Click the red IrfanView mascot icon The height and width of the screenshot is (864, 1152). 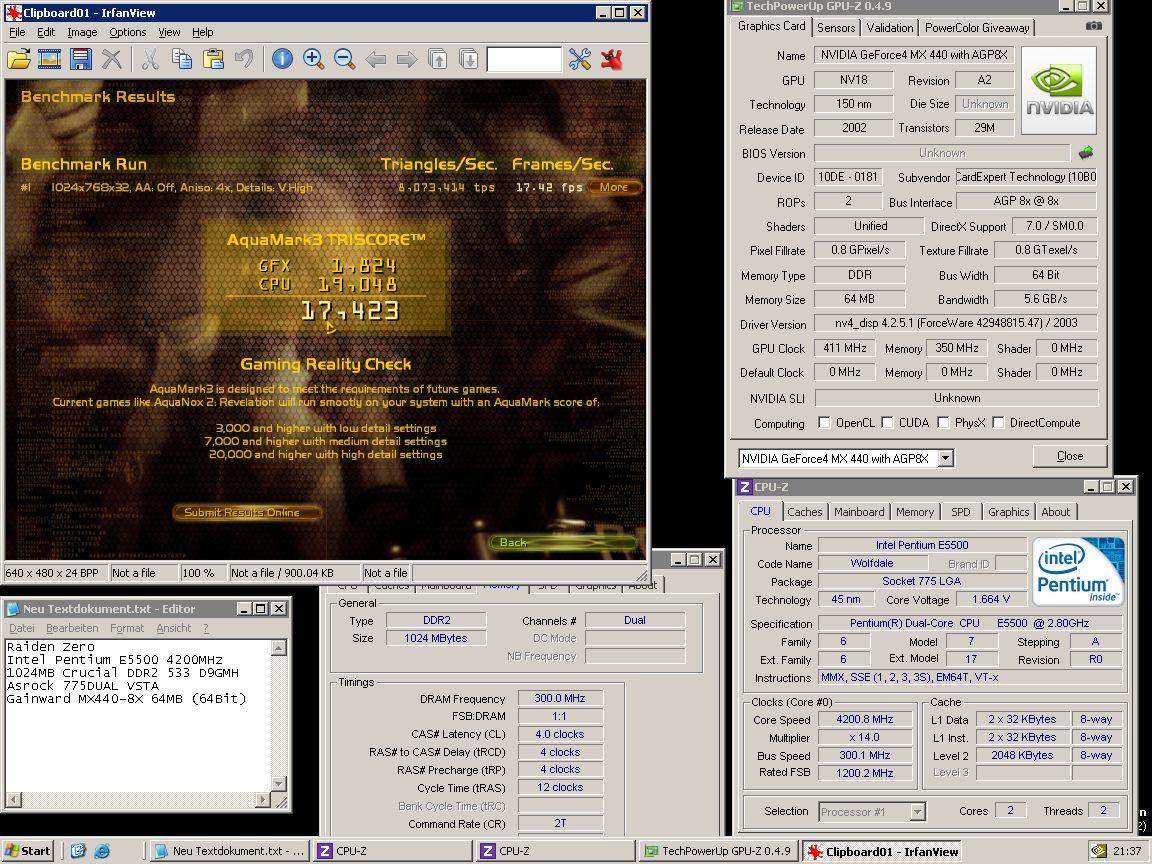pos(611,59)
